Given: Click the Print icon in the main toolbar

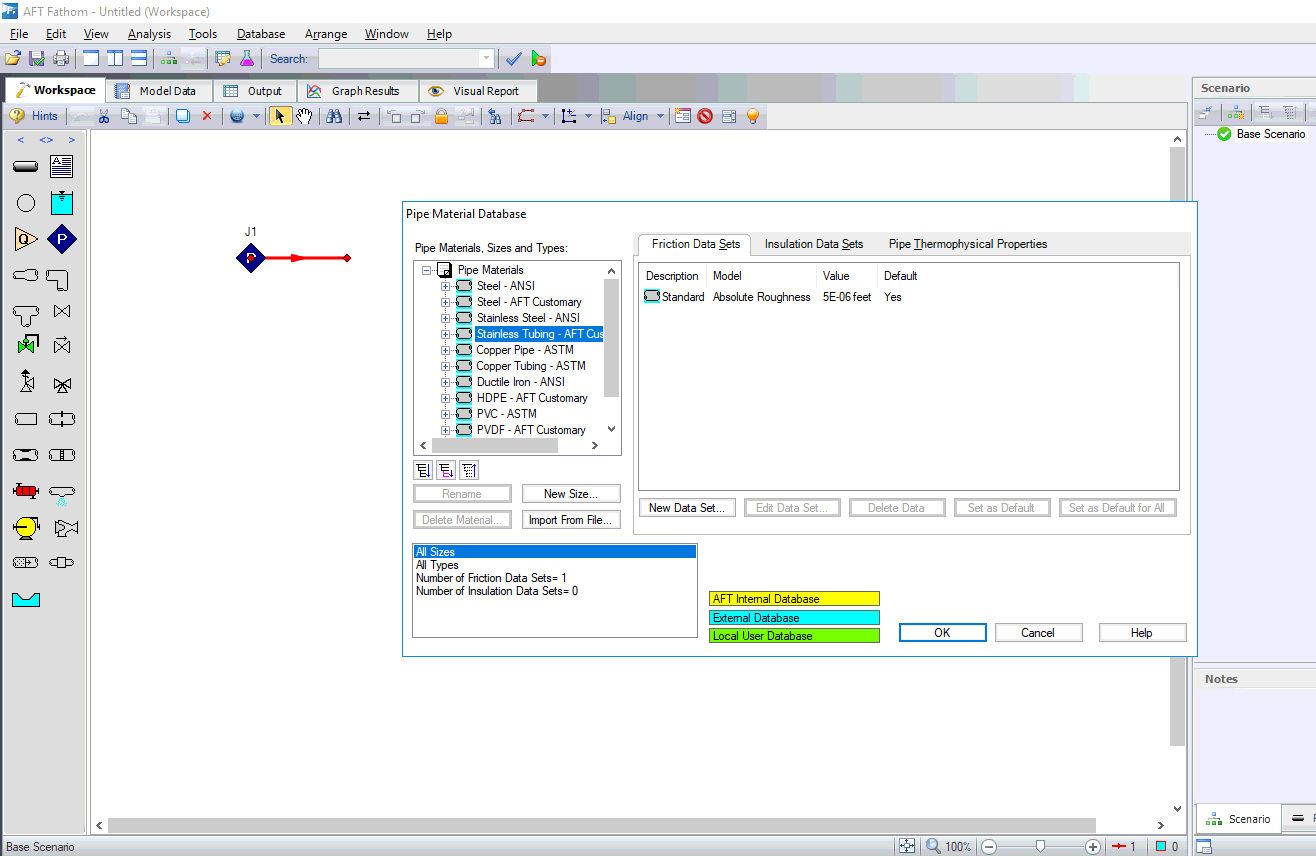Looking at the screenshot, I should pyautogui.click(x=61, y=59).
